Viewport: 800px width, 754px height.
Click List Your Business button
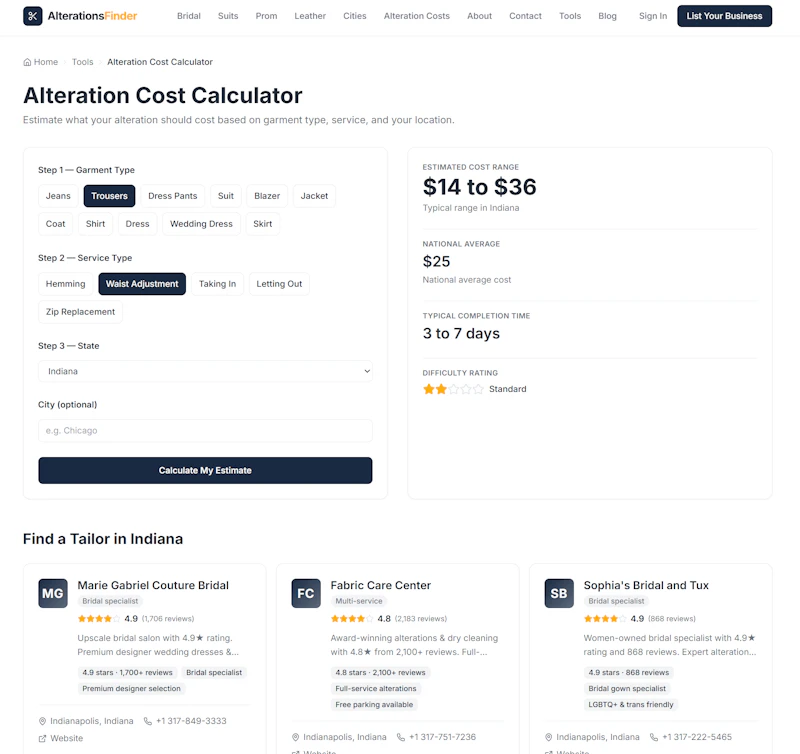click(724, 16)
